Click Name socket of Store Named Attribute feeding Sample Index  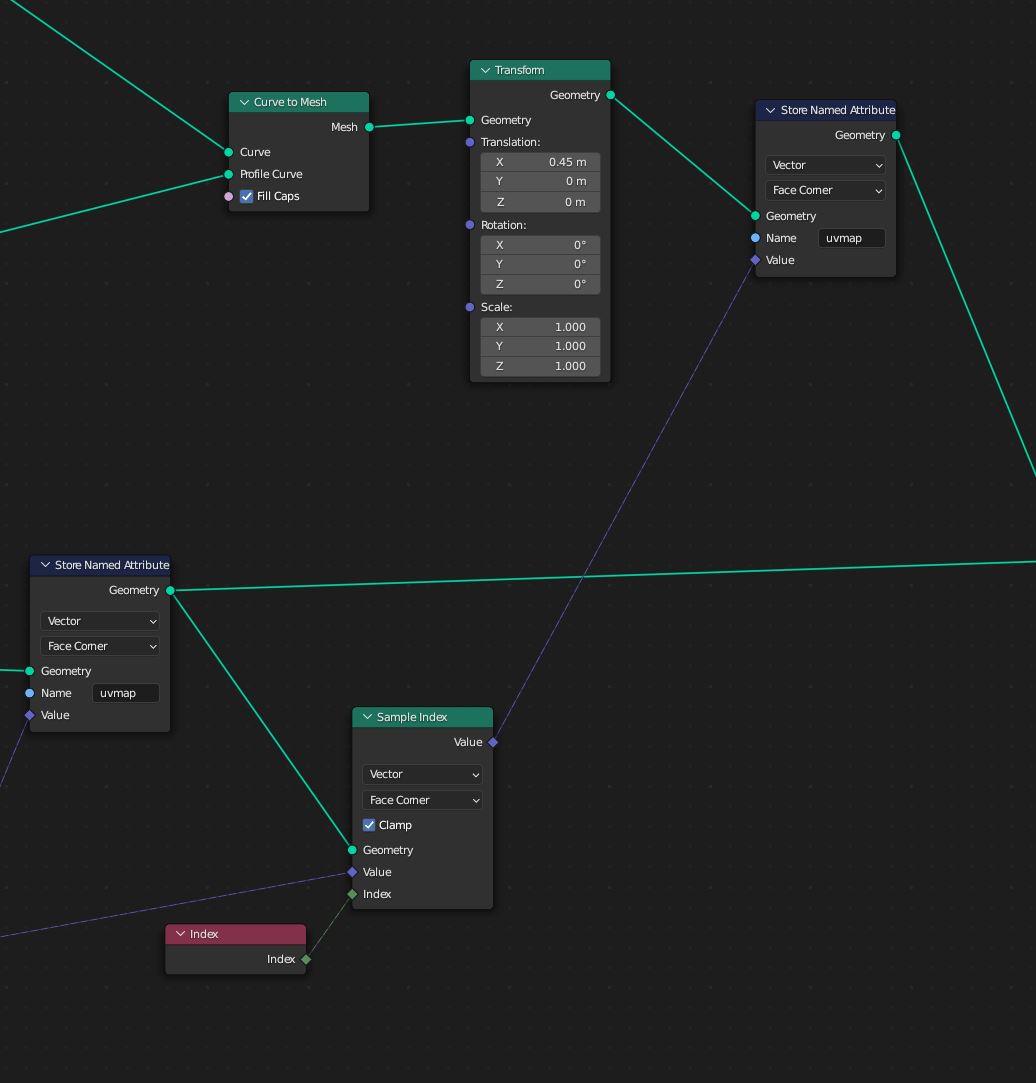pyautogui.click(x=30, y=693)
